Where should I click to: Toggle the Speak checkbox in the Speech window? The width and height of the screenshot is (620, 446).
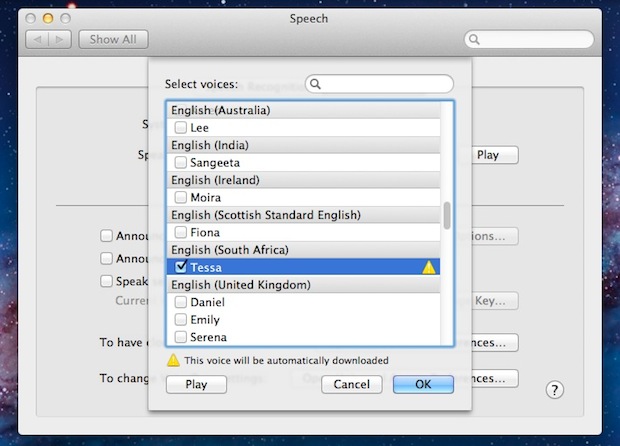click(106, 281)
